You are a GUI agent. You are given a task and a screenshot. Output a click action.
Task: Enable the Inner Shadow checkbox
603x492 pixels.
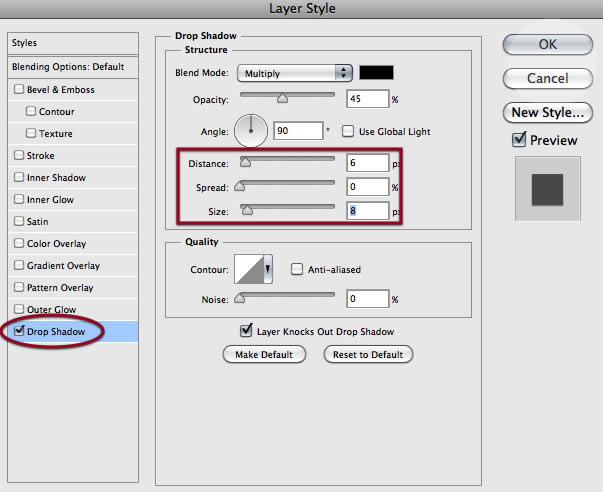pos(18,177)
